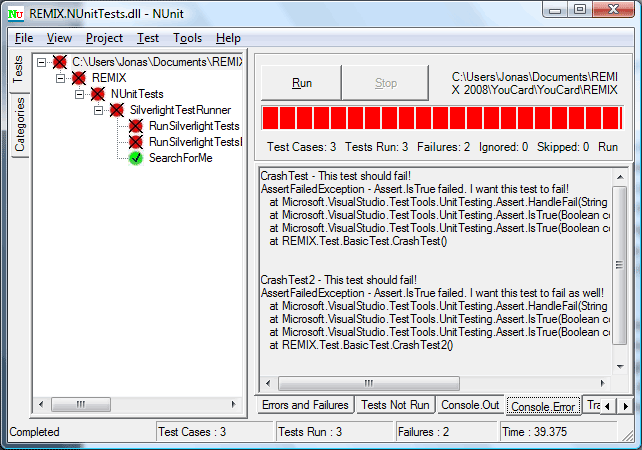
Task: Collapse the NUnitTests tree node
Action: pyautogui.click(x=79, y=94)
